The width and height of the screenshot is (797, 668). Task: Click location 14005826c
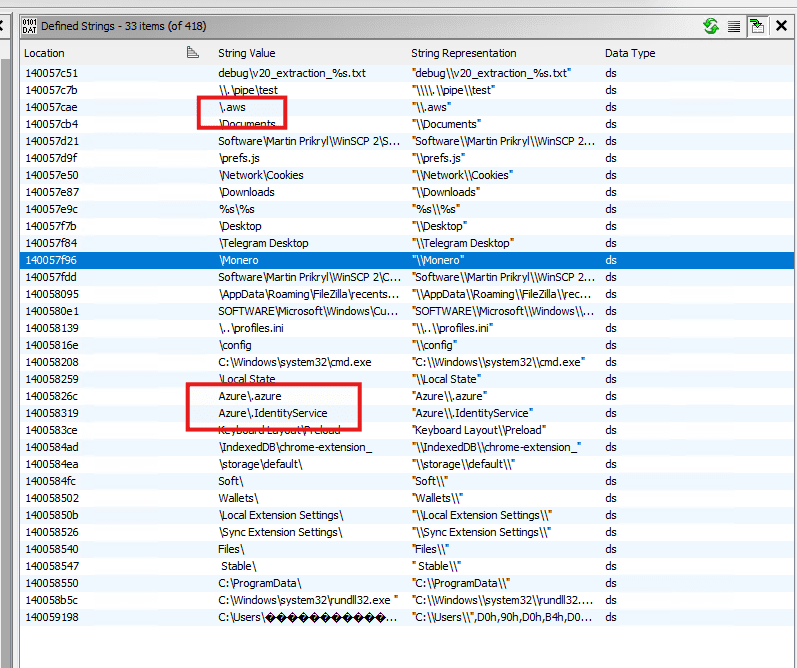pyautogui.click(x=51, y=396)
